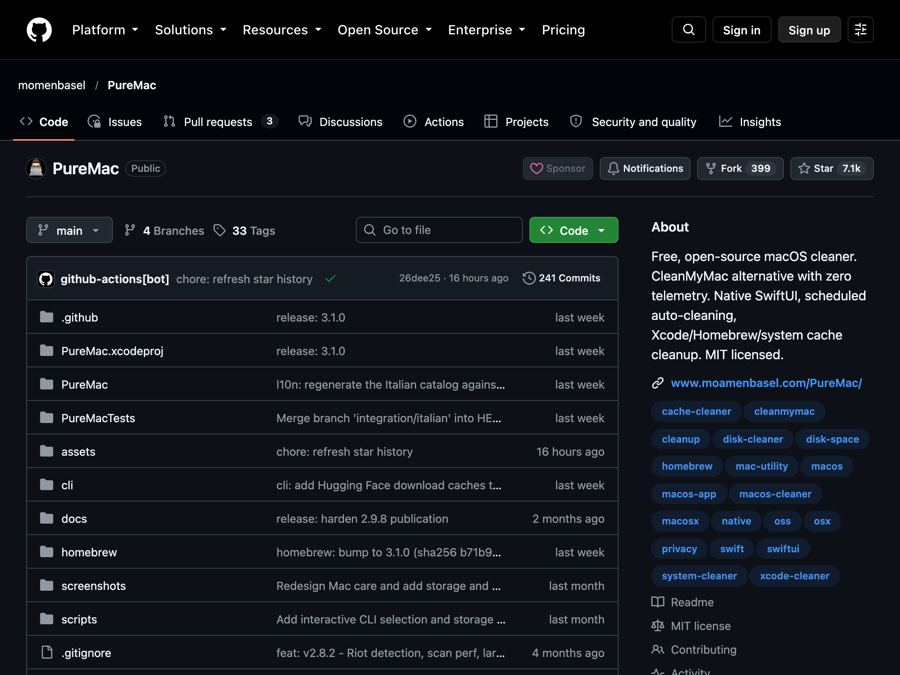Select the xcode-cleaner topic tag

click(x=794, y=576)
